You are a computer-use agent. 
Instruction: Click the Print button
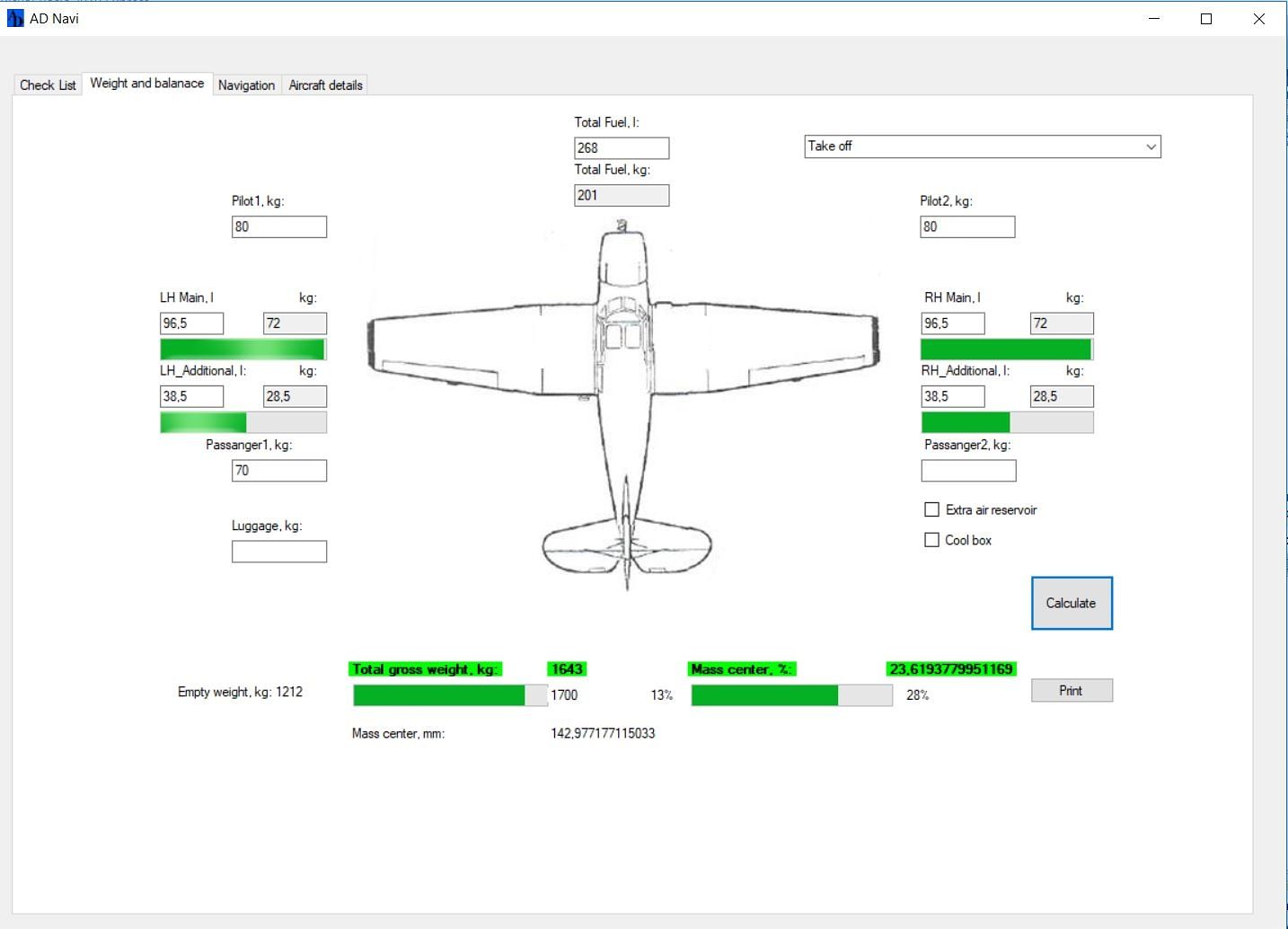(x=1071, y=690)
